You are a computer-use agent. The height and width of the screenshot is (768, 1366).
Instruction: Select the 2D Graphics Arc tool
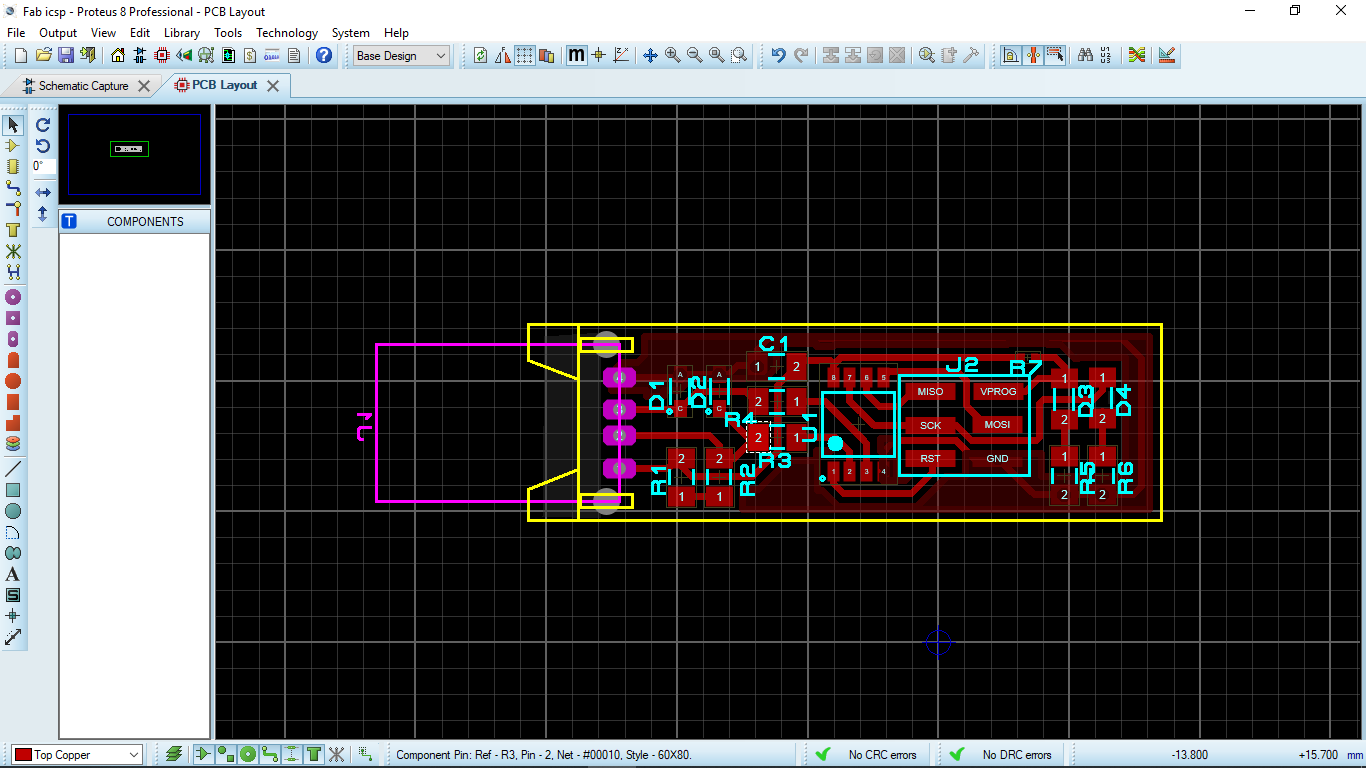(13, 532)
